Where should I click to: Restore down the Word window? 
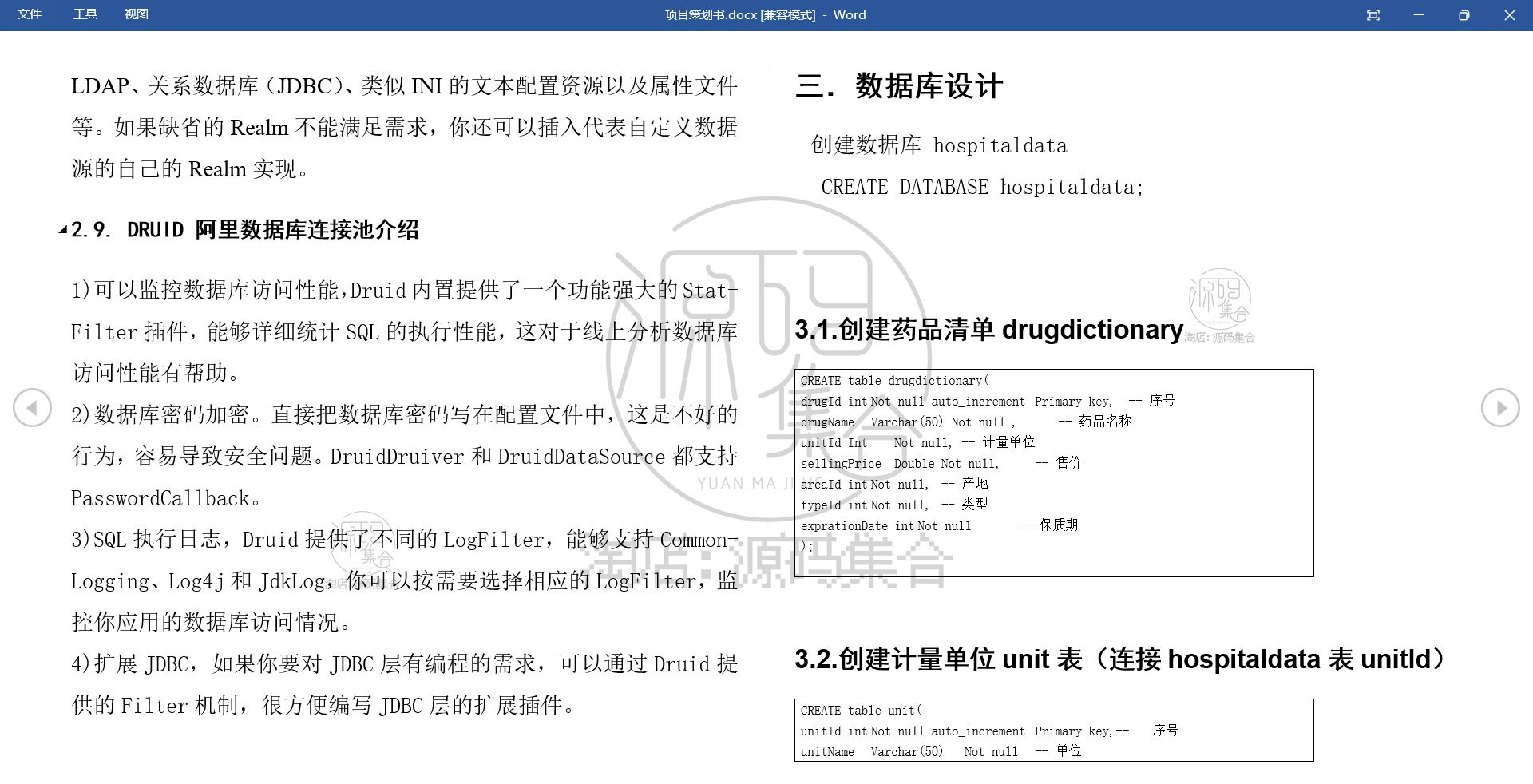coord(1464,15)
